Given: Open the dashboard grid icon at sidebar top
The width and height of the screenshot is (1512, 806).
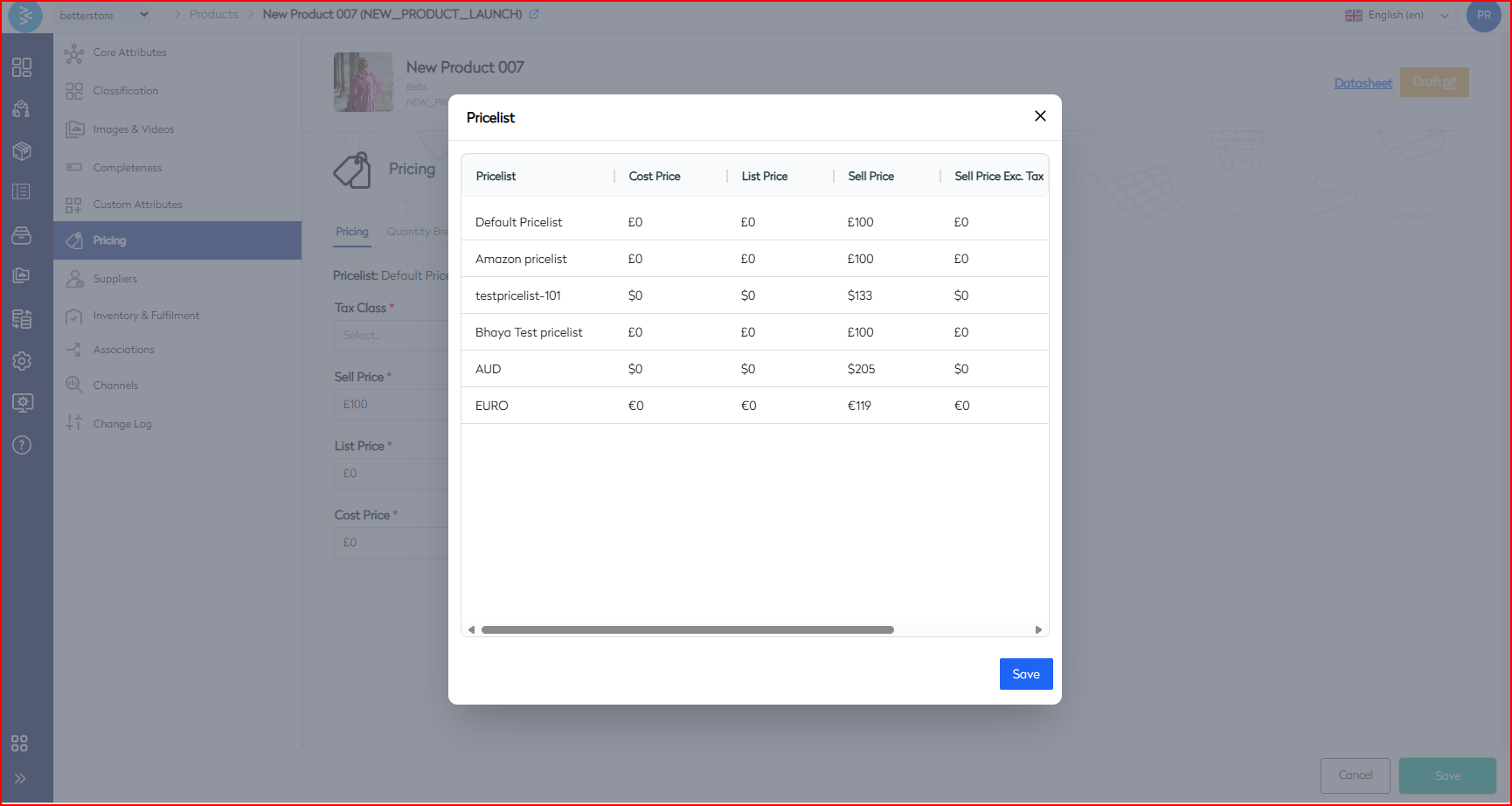Looking at the screenshot, I should click(x=22, y=67).
